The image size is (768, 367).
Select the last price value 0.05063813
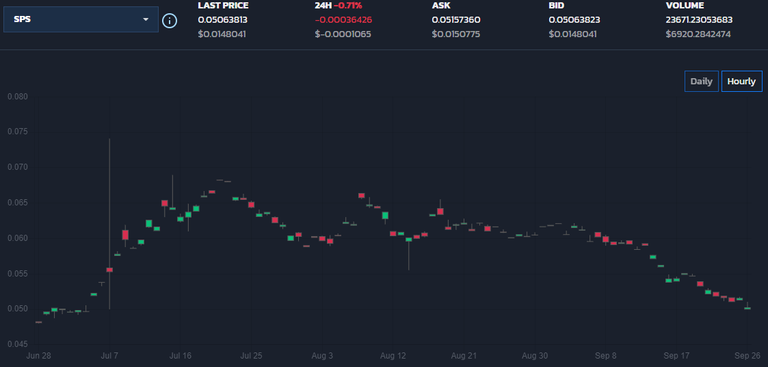click(222, 20)
